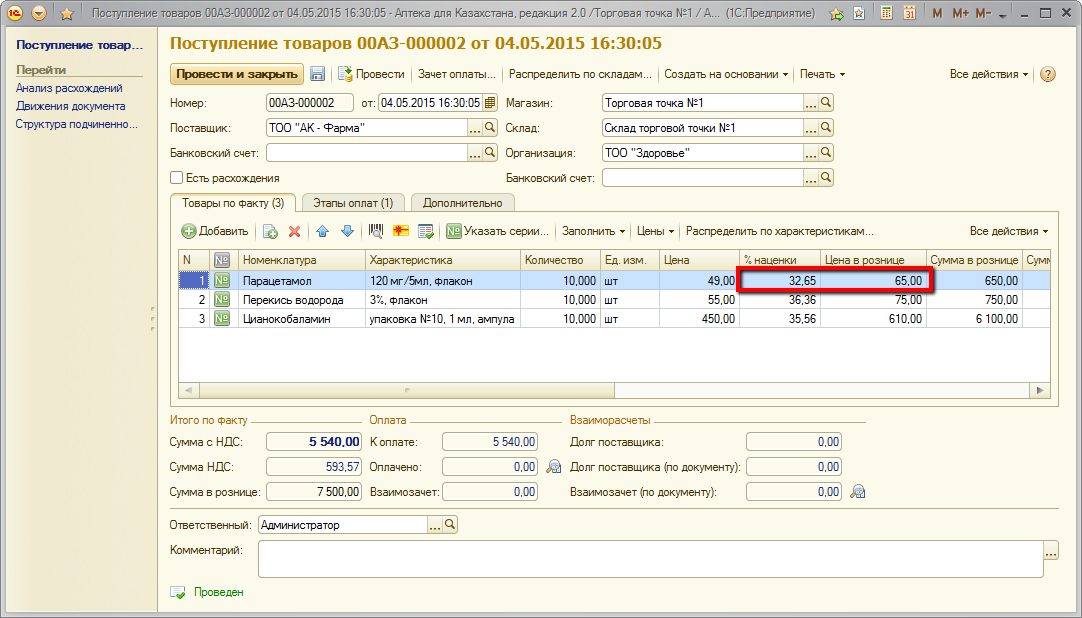Move the row down with the blue down arrow
1082x618 pixels.
click(347, 231)
